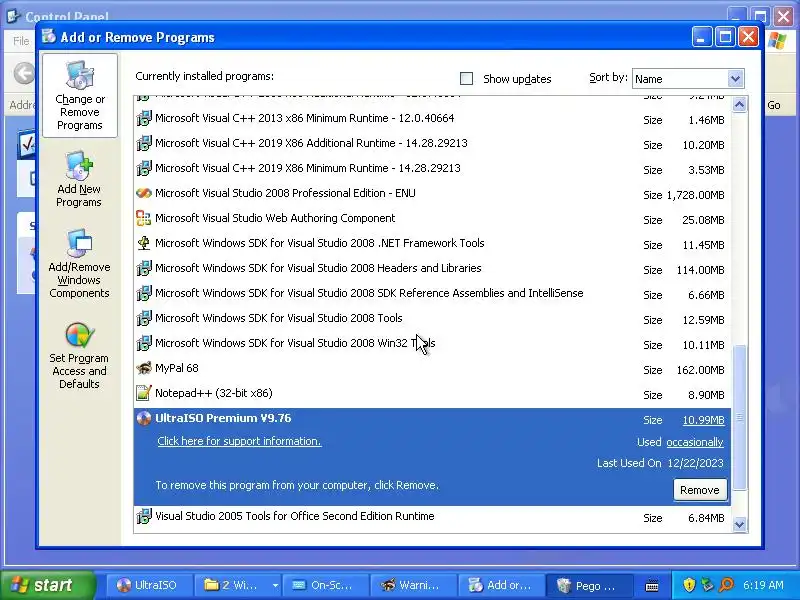The image size is (800, 600).
Task: Click the security shield tray icon
Action: click(689, 585)
